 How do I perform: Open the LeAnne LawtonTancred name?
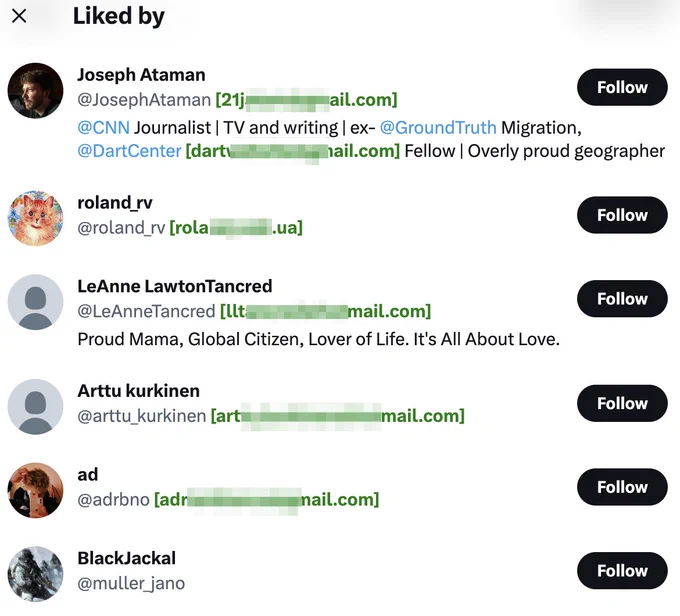click(175, 286)
